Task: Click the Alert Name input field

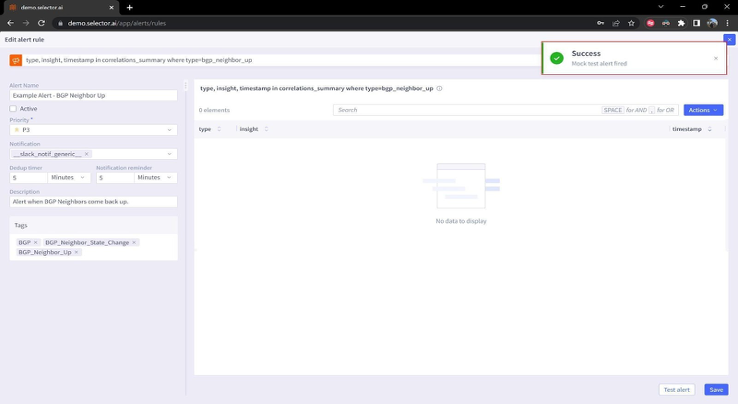Action: point(93,96)
